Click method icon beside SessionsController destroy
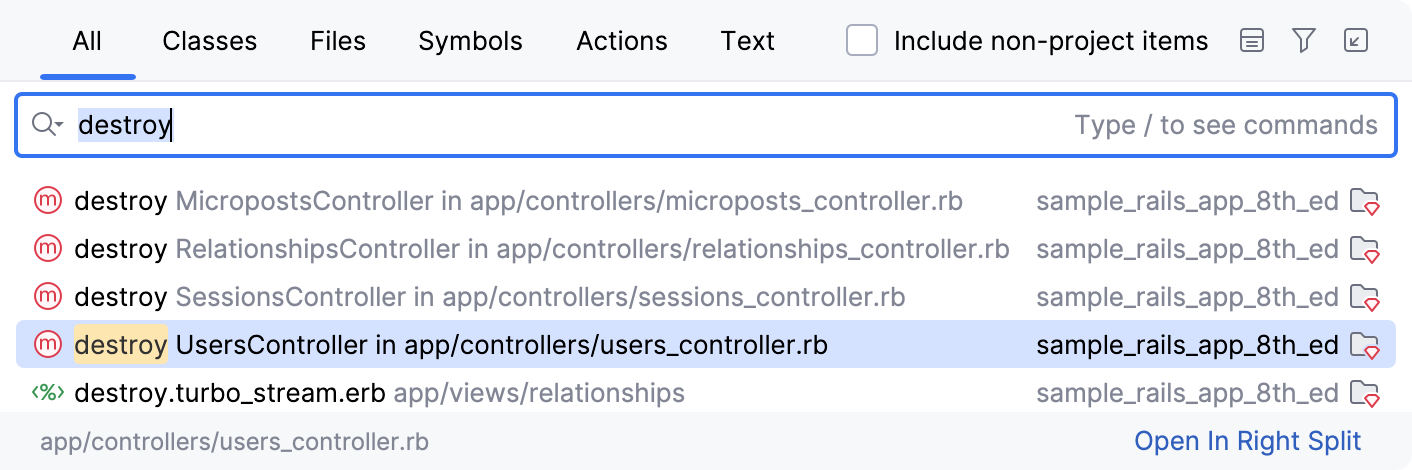The image size is (1412, 470). click(x=47, y=296)
